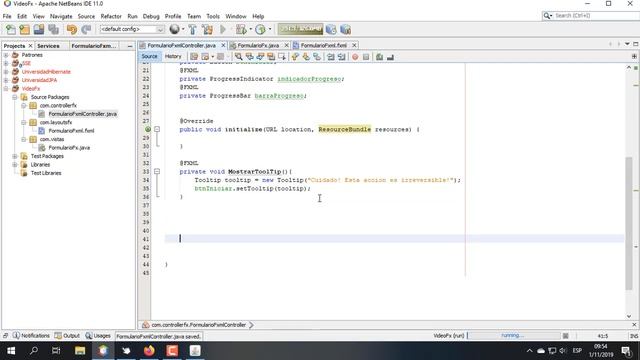Screen dimensions: 640x360
Task: Click the Shift Line Right icon
Action: click(x=342, y=57)
